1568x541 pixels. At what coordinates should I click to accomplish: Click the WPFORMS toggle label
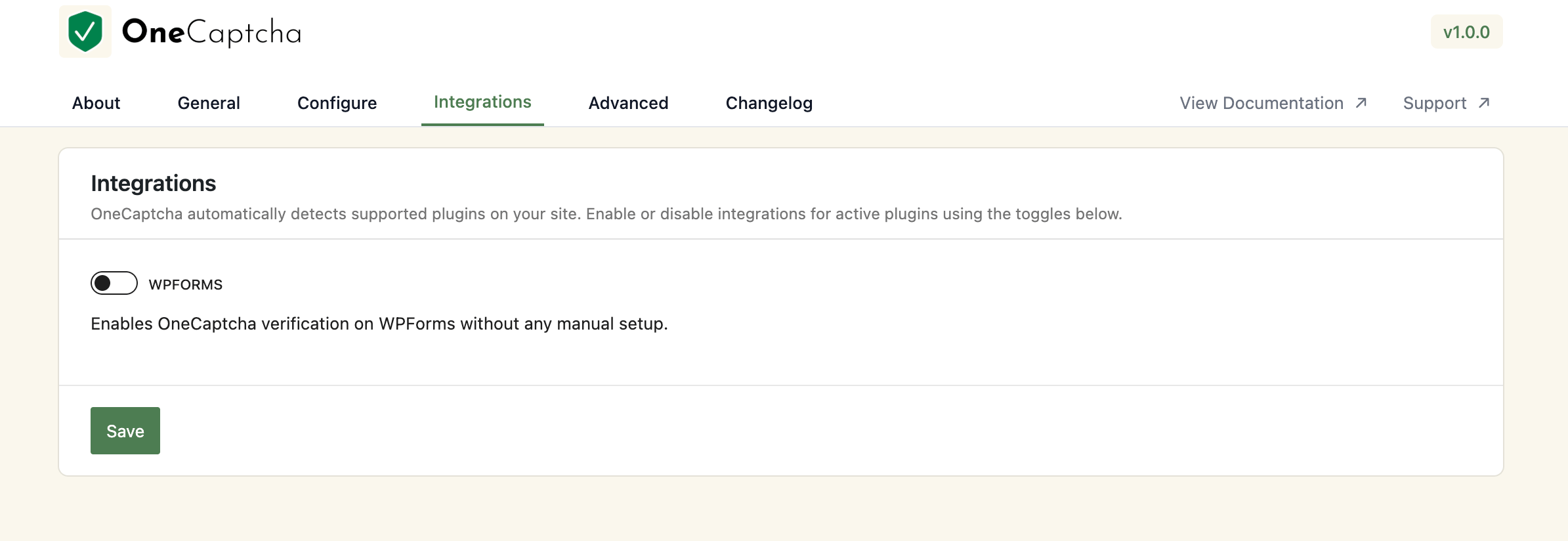pyautogui.click(x=186, y=284)
